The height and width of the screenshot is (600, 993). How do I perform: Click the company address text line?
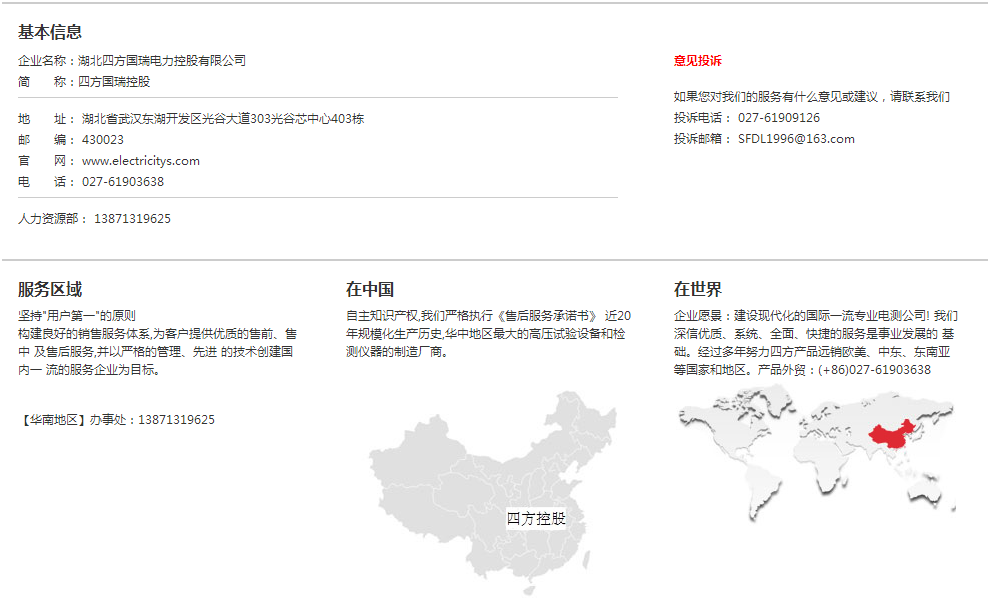222,119
